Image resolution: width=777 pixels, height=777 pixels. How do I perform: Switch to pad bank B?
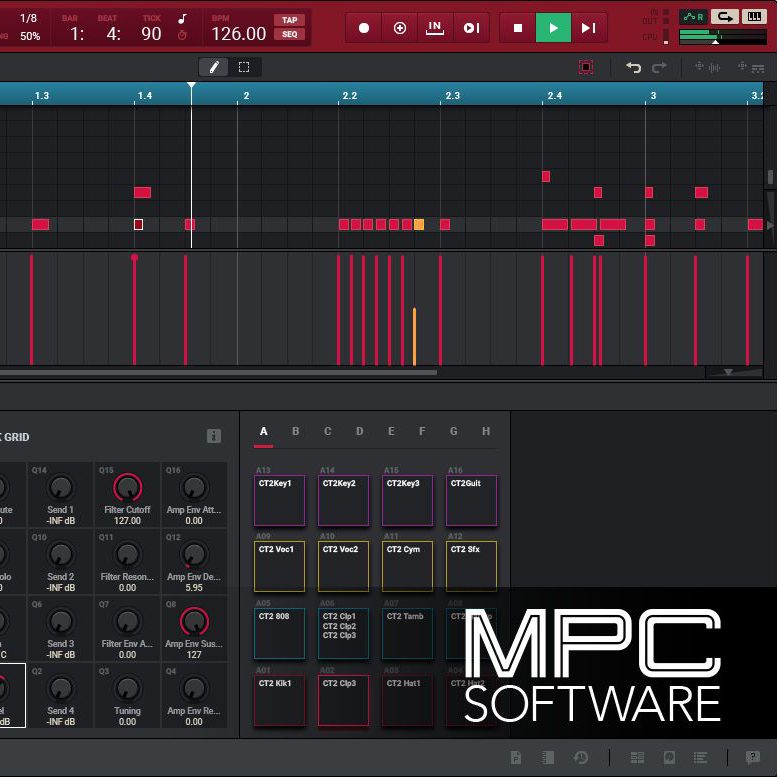(295, 431)
